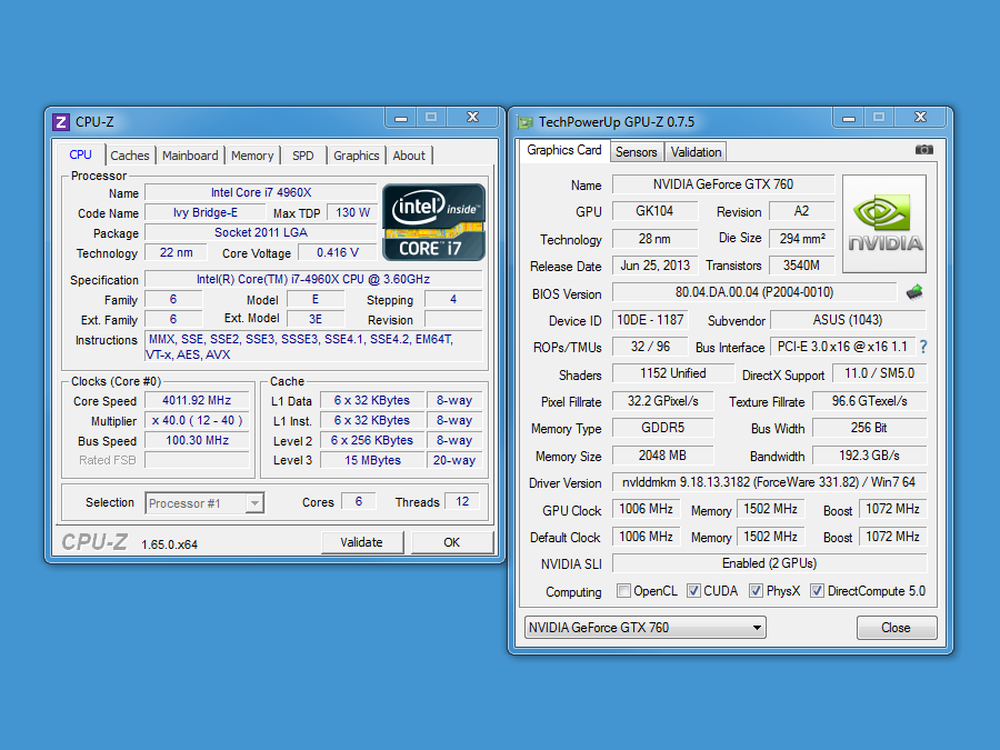The height and width of the screenshot is (750, 1000).
Task: Select the CPU tab in CPU-Z
Action: [x=81, y=154]
